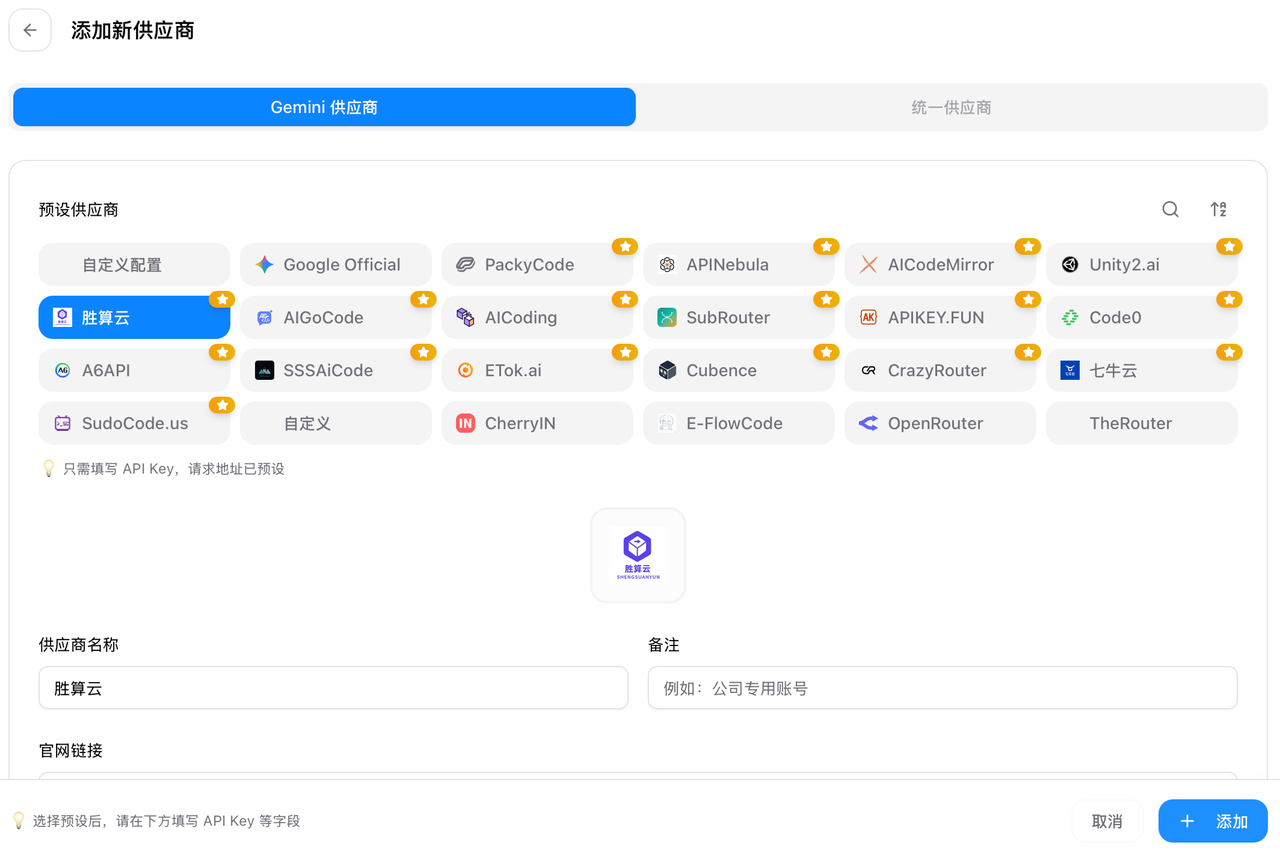
Task: Click the star badge on SudoCode.us
Action: 222,405
